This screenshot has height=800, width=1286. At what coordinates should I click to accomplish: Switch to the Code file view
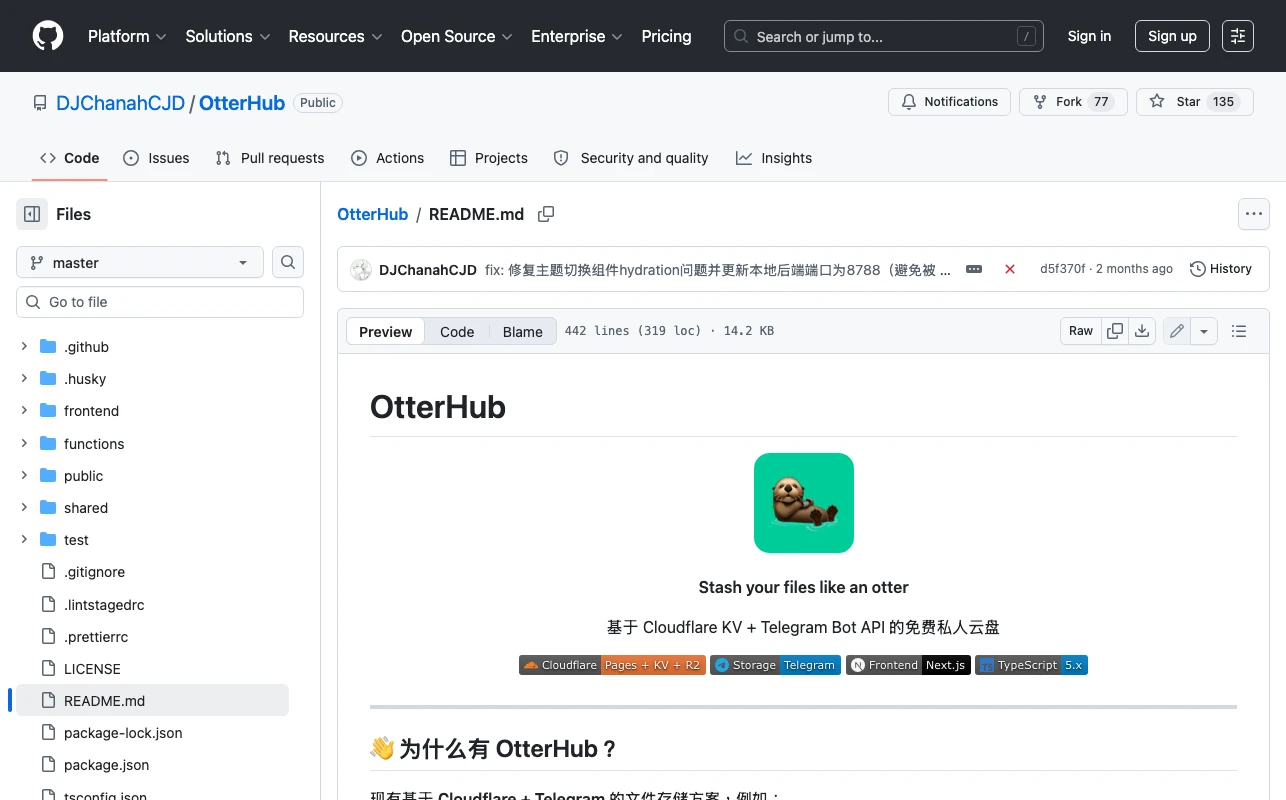pos(457,332)
